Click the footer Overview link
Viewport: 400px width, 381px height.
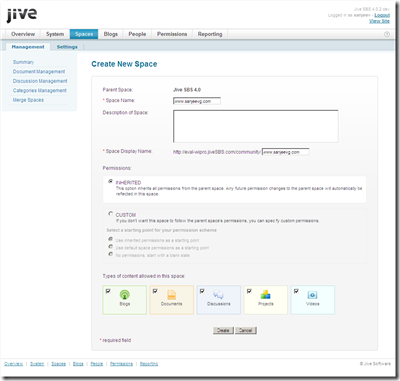click(14, 364)
